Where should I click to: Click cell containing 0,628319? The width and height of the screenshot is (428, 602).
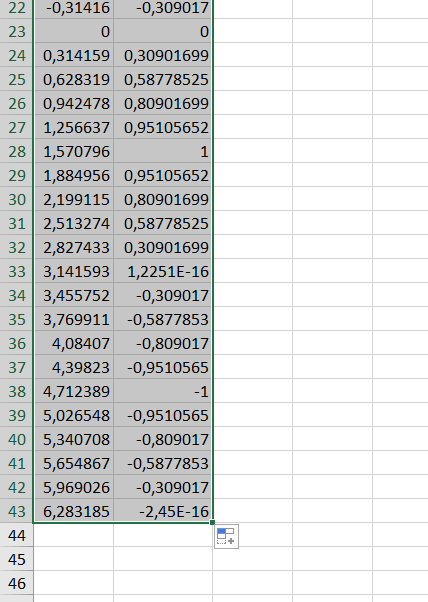tap(74, 79)
